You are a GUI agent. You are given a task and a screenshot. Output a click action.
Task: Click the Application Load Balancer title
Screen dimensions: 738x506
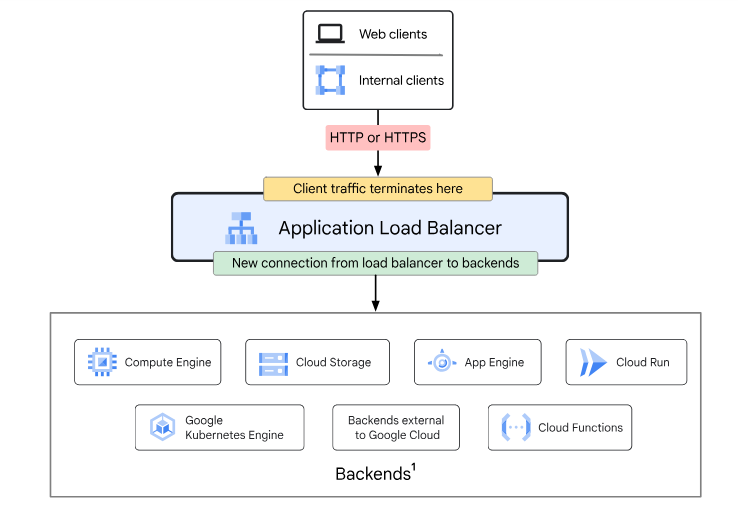coord(390,228)
